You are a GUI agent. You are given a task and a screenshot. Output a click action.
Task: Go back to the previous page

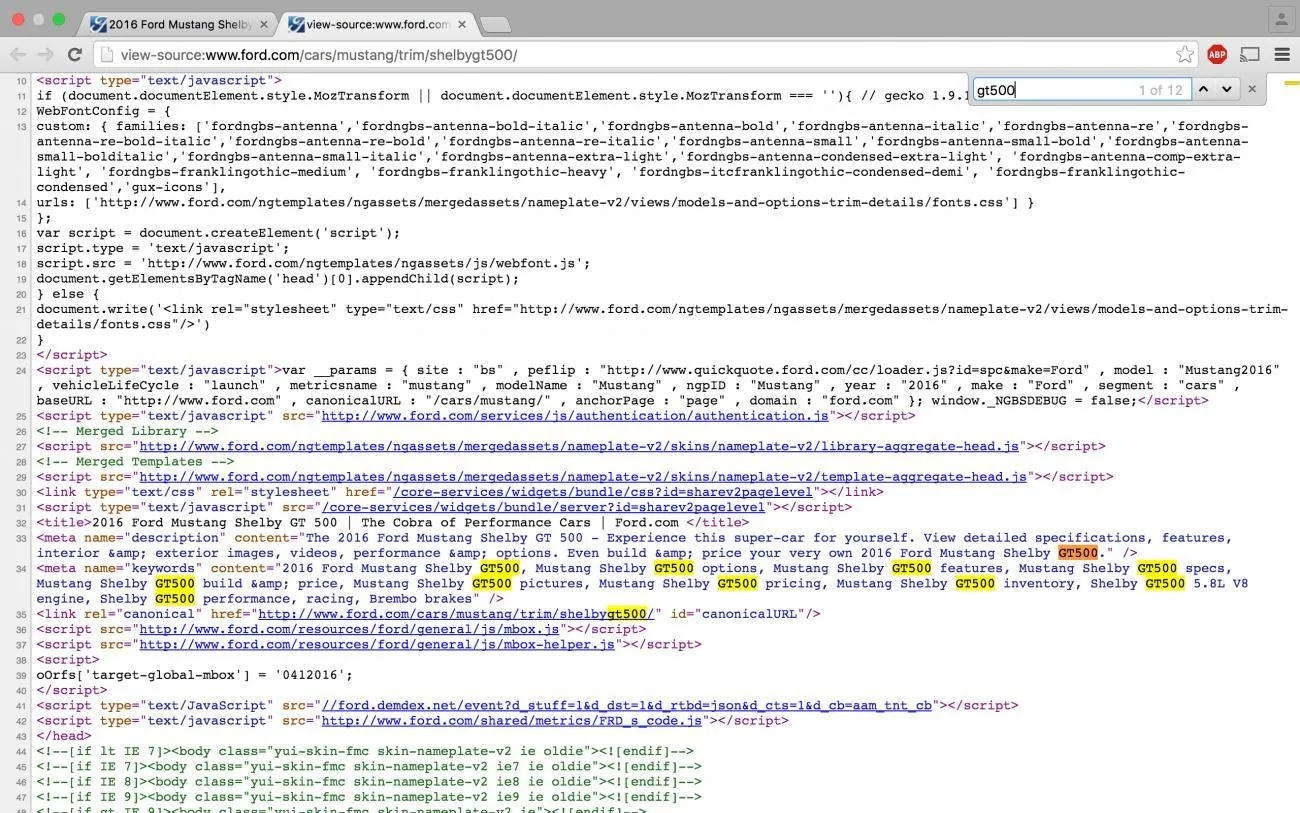click(18, 55)
